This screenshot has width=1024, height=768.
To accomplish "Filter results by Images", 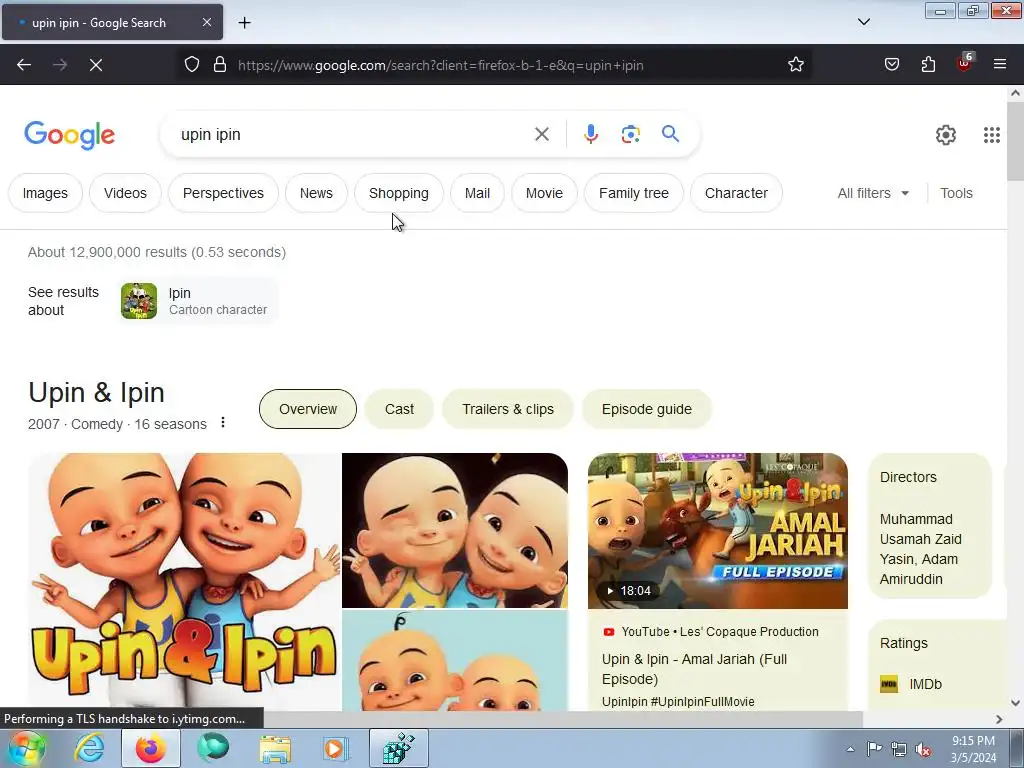I will click(x=45, y=193).
